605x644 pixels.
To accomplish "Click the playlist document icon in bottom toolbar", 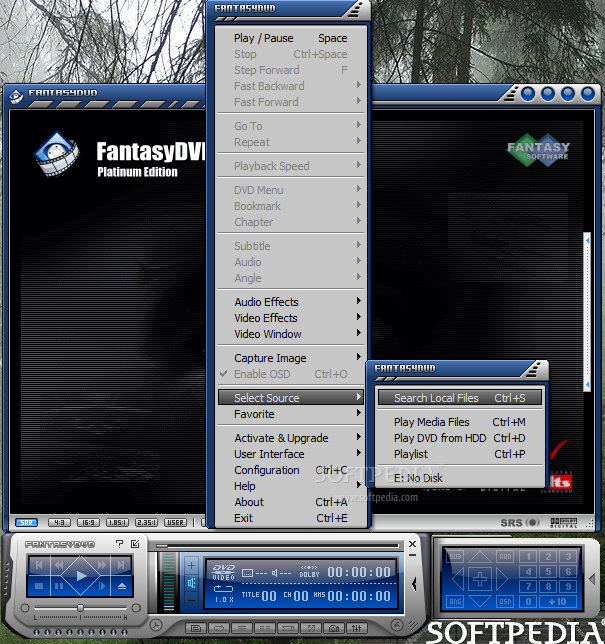I will (196, 628).
